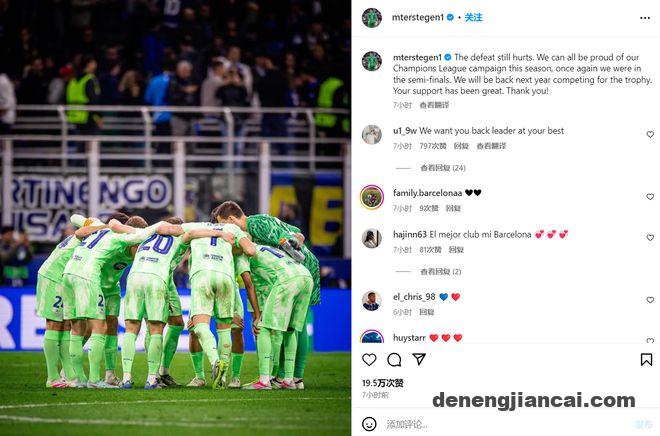Share post using paper plane icon

pyautogui.click(x=419, y=359)
